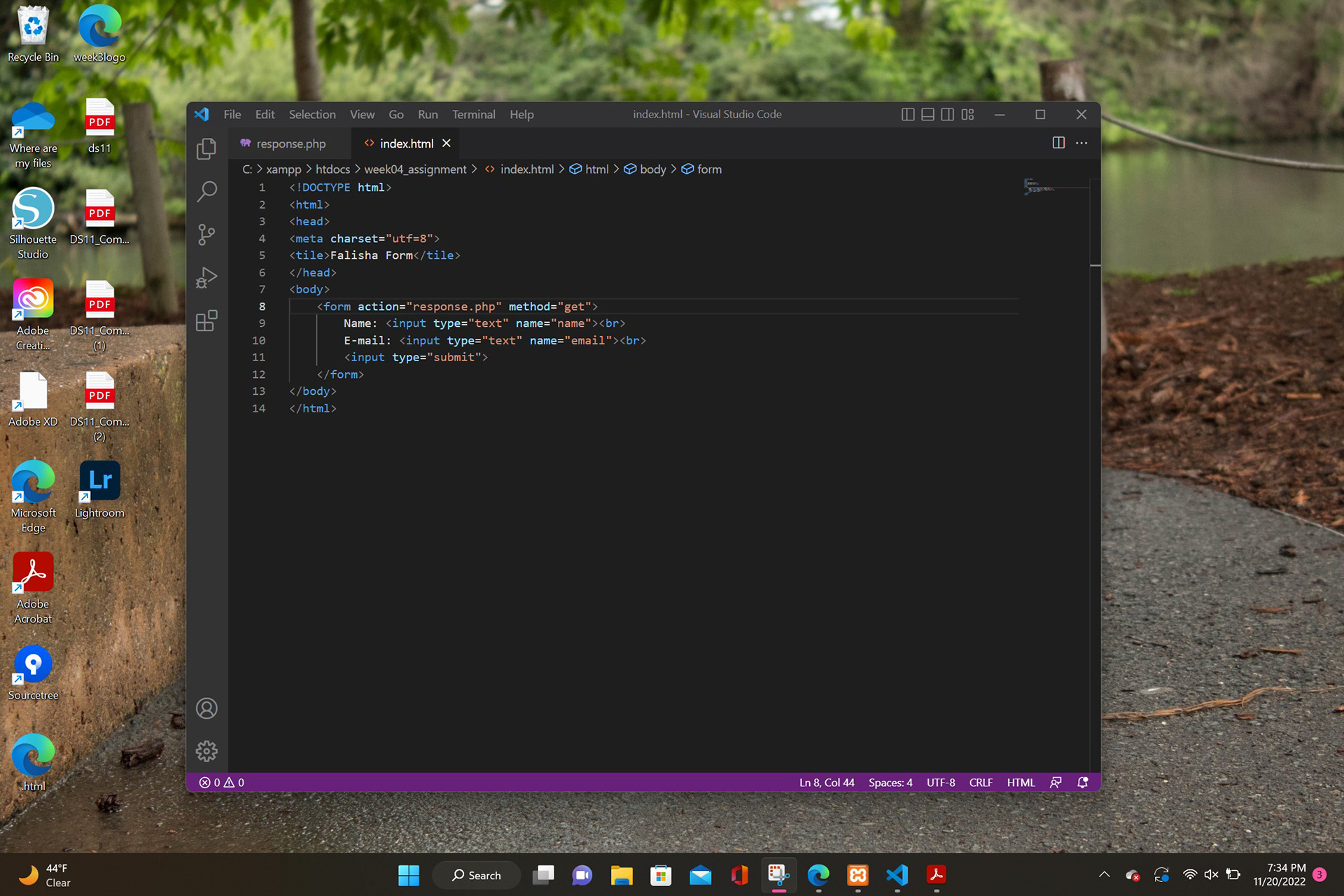The image size is (1344, 896).
Task: Open the Accounts menu icon
Action: pyautogui.click(x=206, y=708)
